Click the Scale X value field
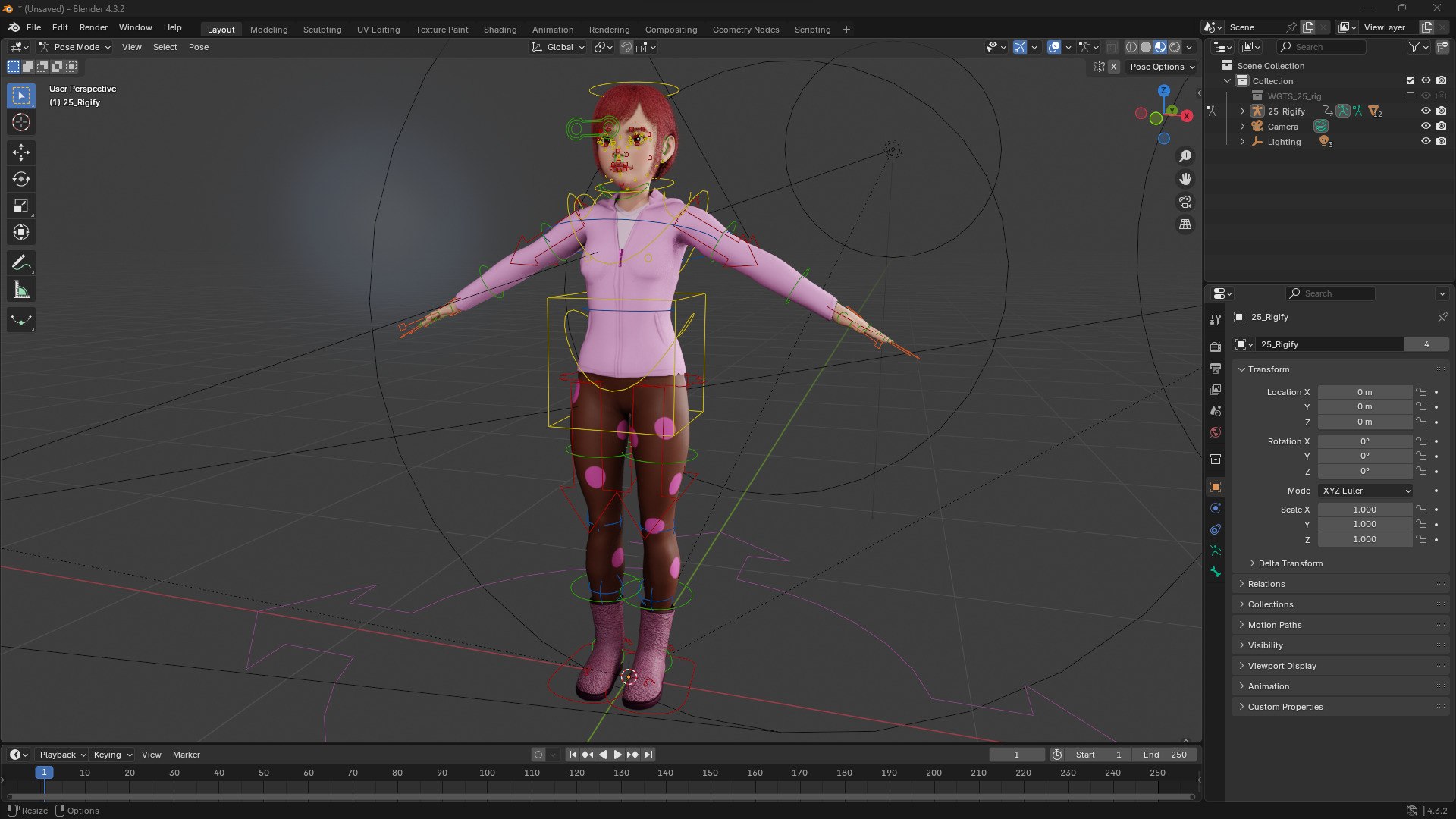1456x819 pixels. pos(1364,510)
